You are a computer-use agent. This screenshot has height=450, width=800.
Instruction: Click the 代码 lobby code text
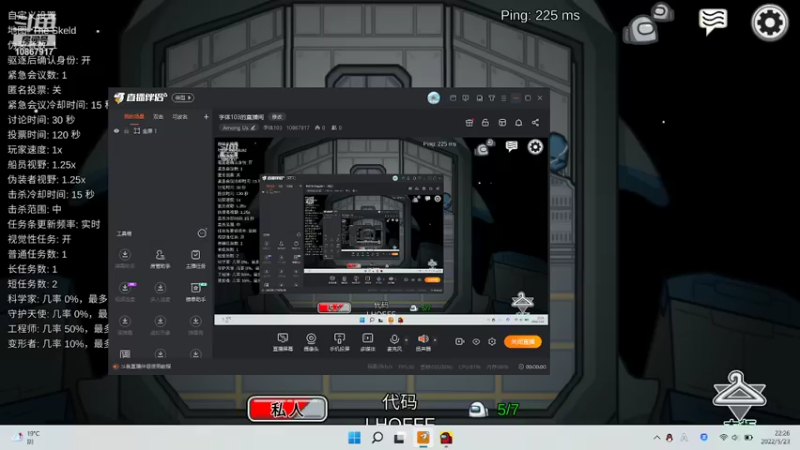click(399, 402)
